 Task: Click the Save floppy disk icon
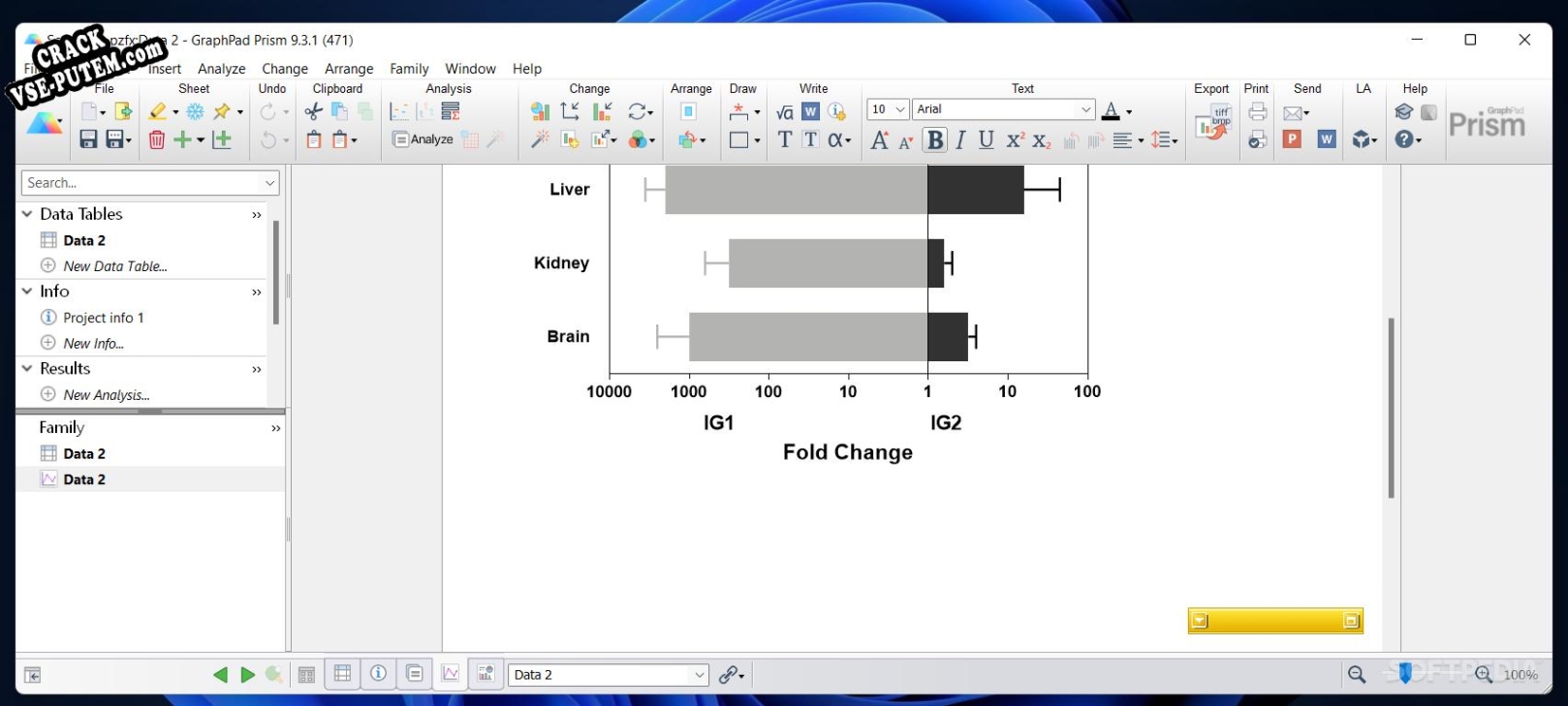click(88, 139)
